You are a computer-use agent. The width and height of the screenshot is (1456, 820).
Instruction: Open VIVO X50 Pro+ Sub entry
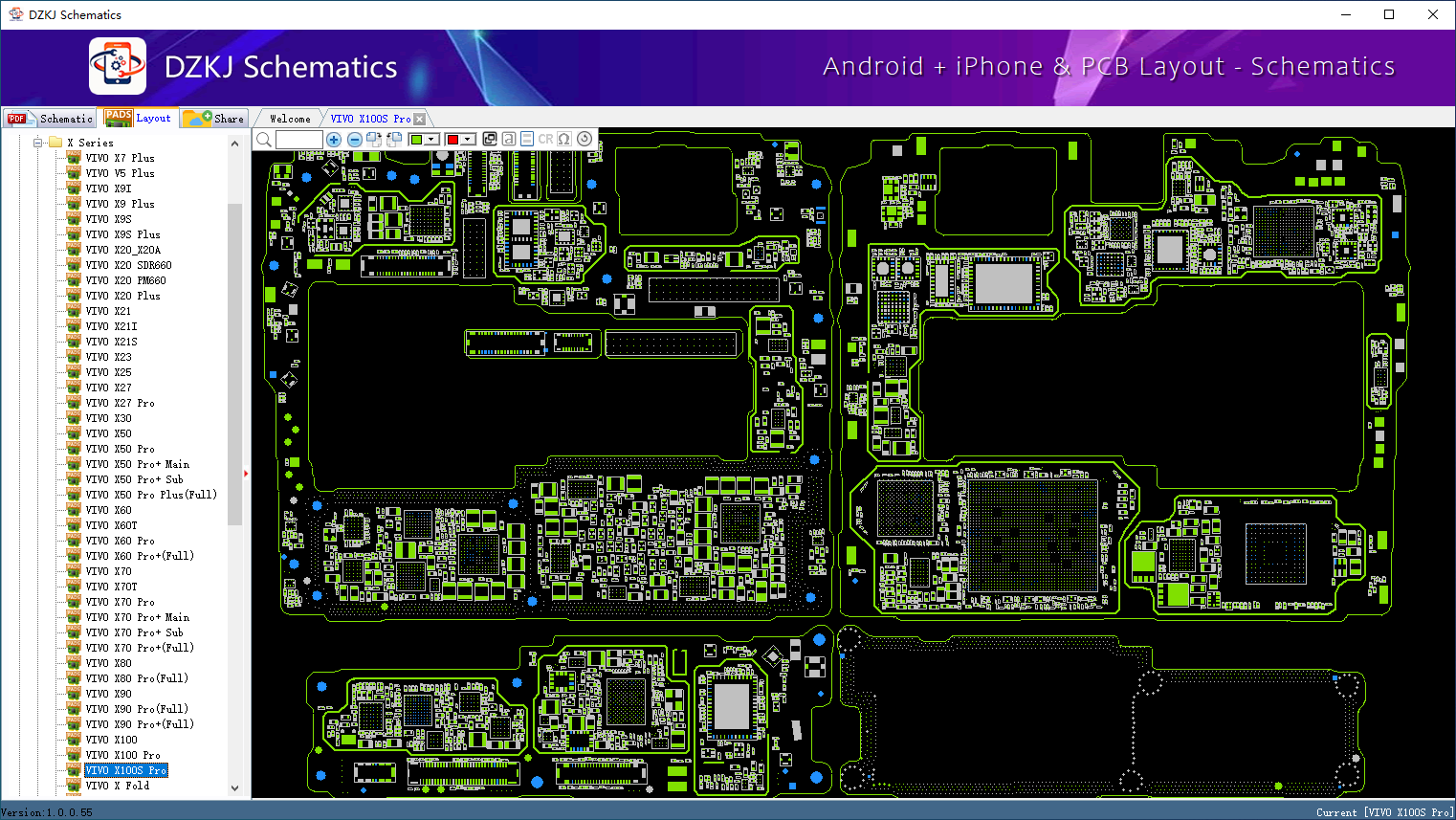click(x=134, y=479)
